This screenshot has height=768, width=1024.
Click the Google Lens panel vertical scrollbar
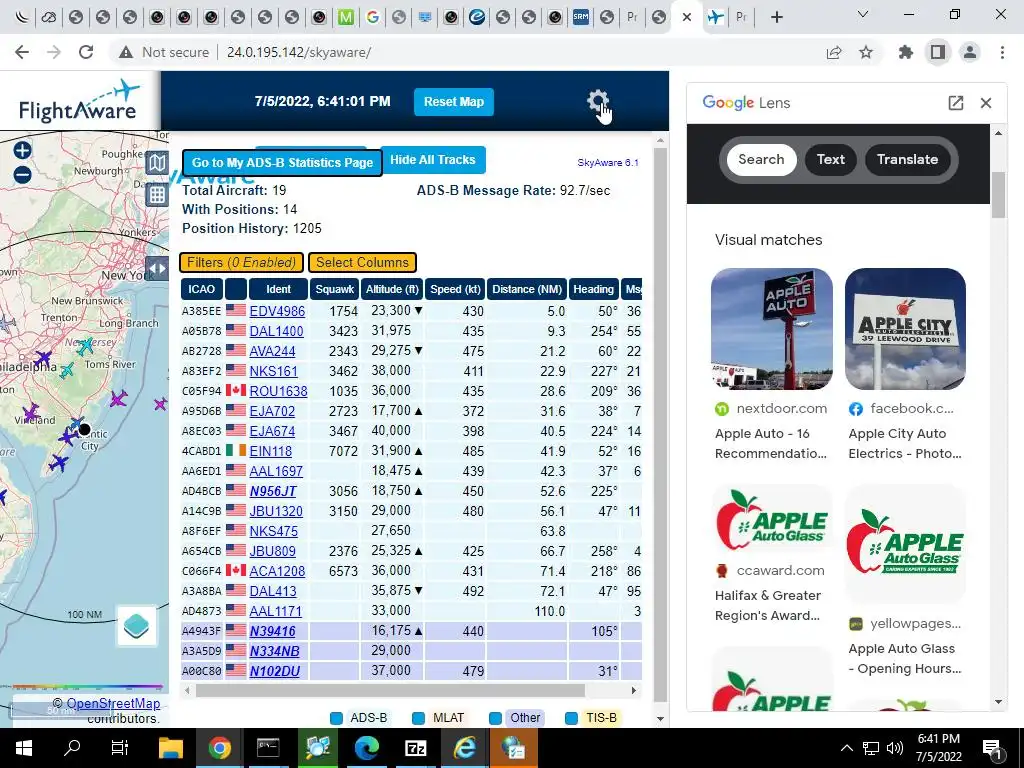998,195
